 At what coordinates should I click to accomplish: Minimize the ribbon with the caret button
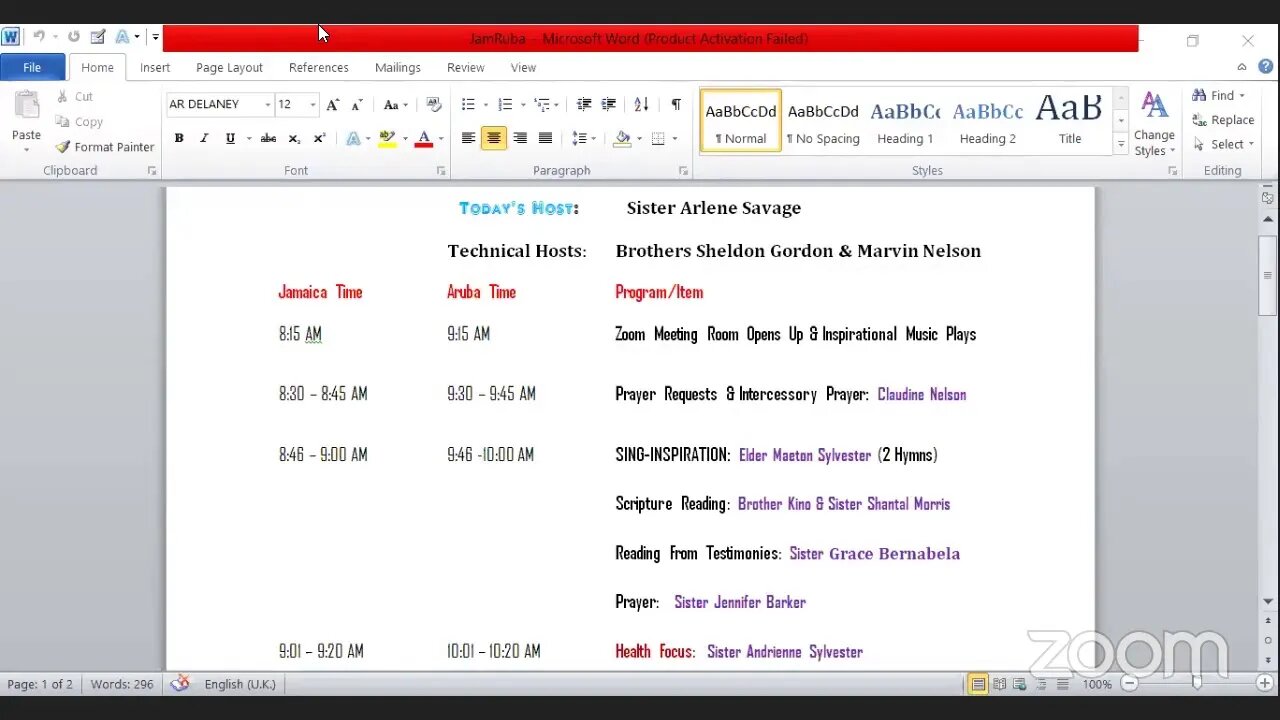tap(1242, 67)
